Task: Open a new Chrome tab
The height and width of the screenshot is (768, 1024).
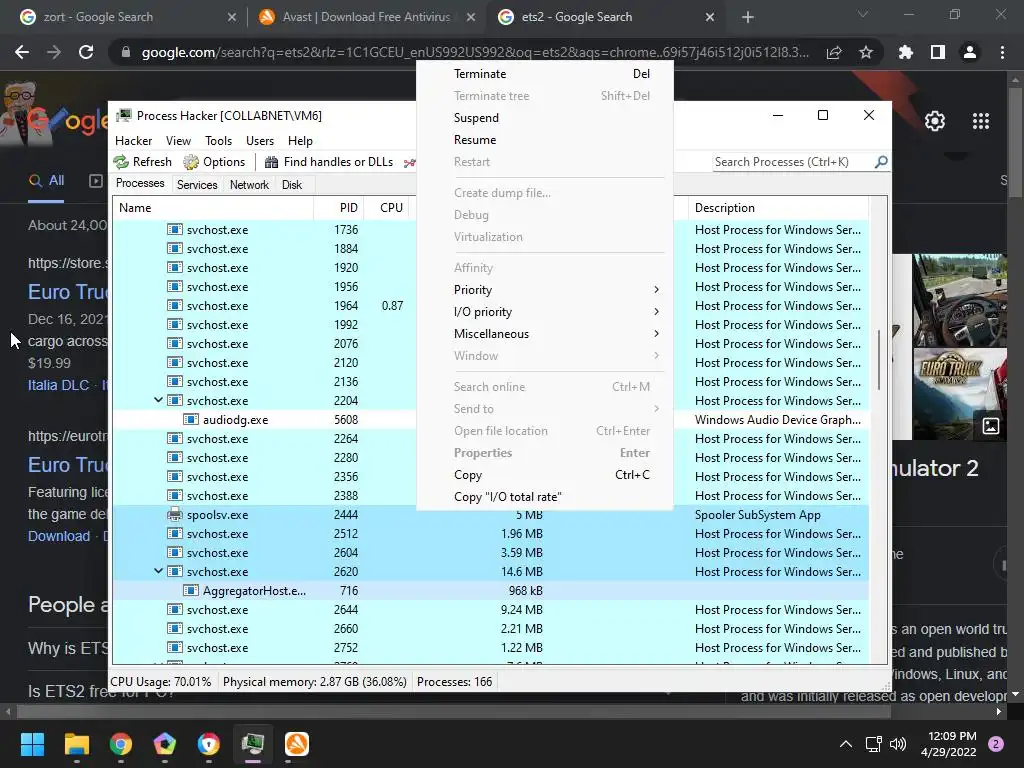Action: (x=748, y=17)
